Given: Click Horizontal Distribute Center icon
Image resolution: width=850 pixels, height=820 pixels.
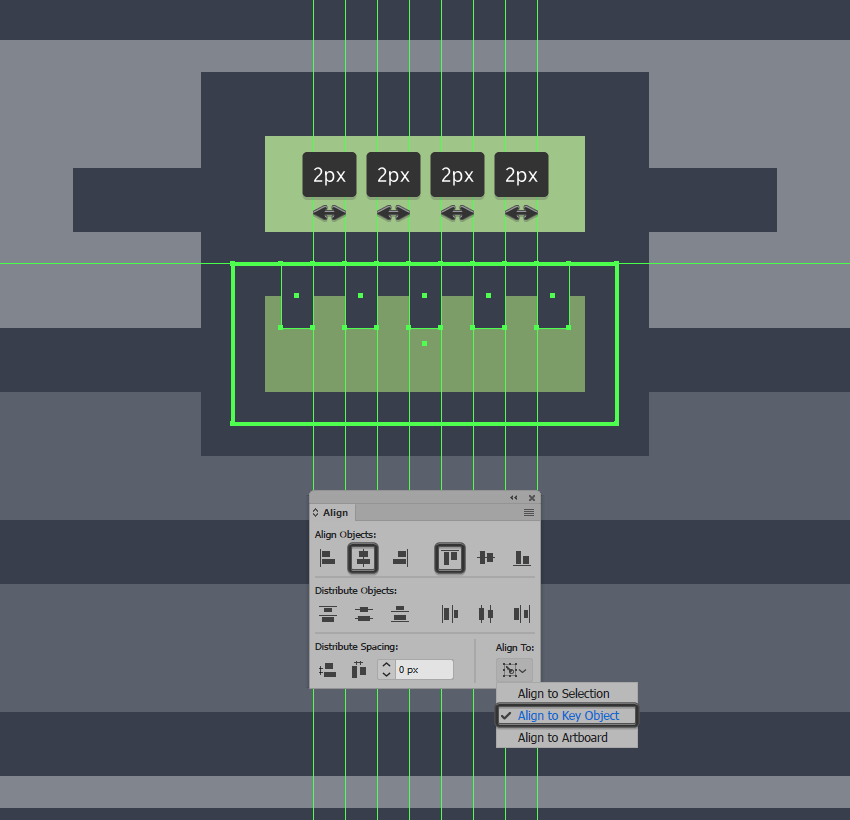Looking at the screenshot, I should pyautogui.click(x=486, y=614).
